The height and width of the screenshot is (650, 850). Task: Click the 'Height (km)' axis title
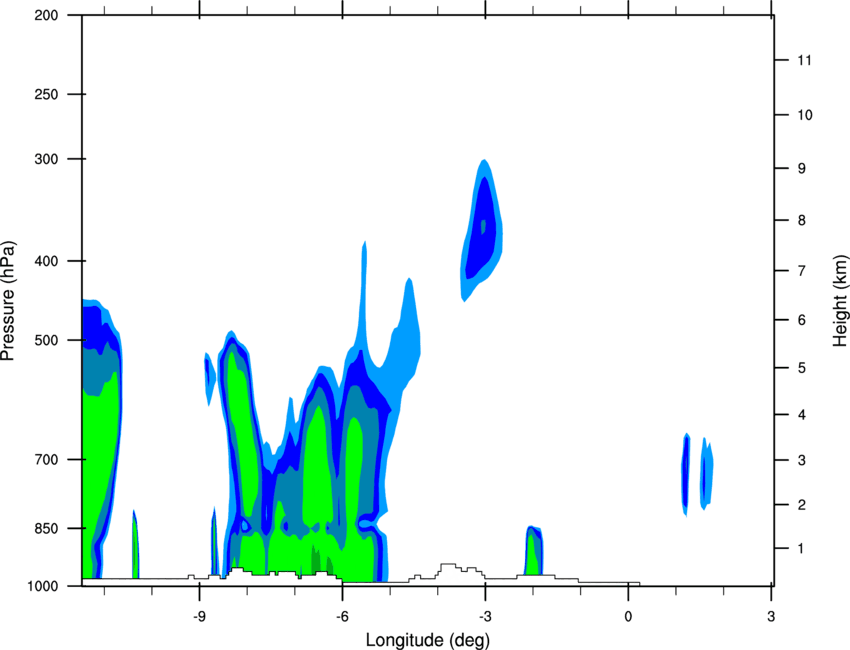tap(840, 300)
